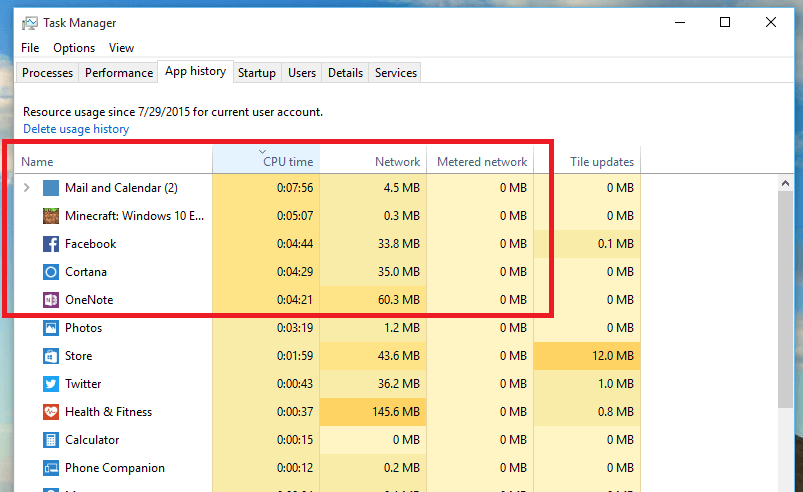This screenshot has width=803, height=492.
Task: Select the Facebook row name
Action: click(91, 244)
